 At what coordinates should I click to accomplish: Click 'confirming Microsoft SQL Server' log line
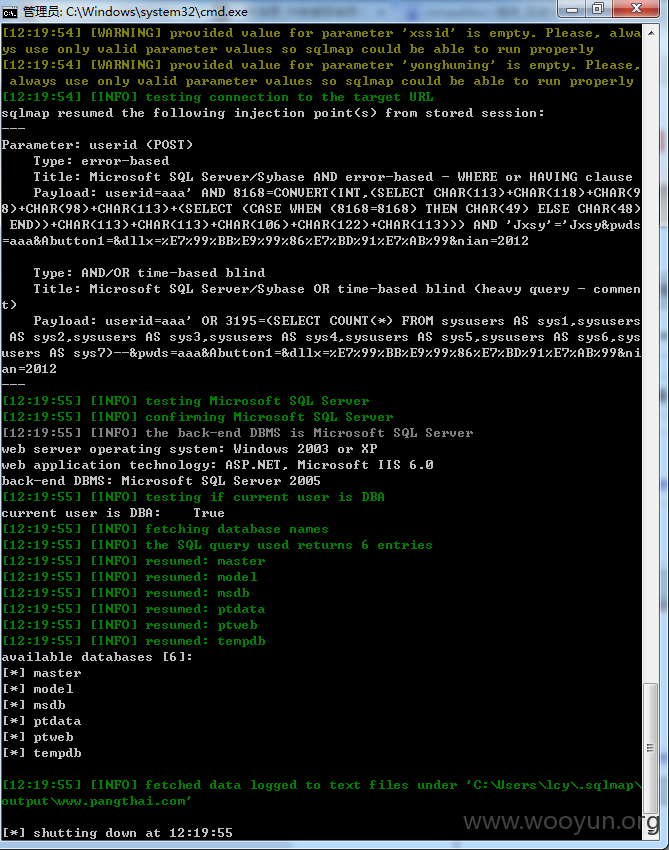point(198,417)
